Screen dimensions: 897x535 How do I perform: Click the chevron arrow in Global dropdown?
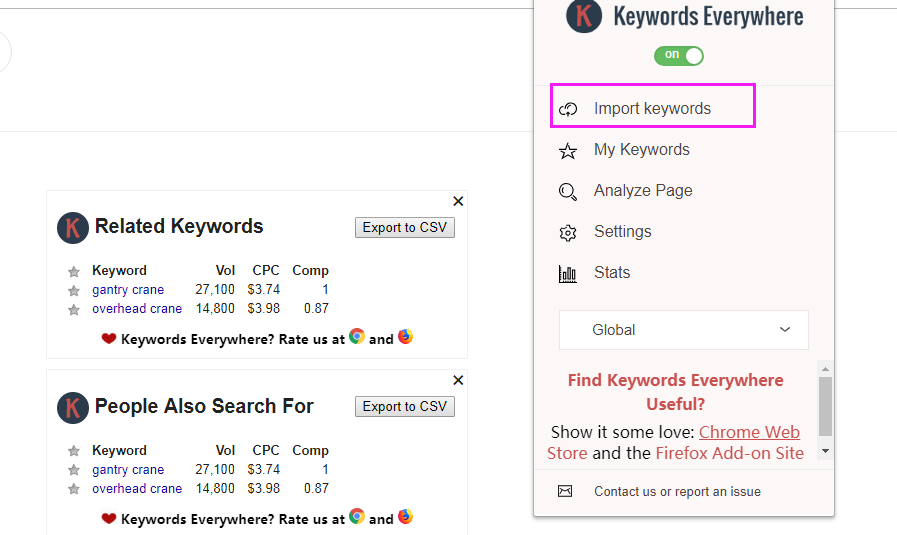785,330
